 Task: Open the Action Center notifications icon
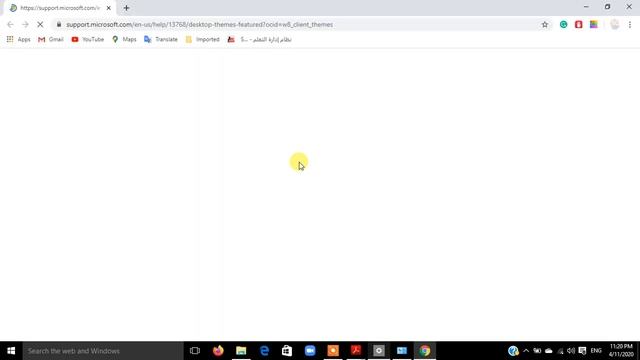(582, 351)
